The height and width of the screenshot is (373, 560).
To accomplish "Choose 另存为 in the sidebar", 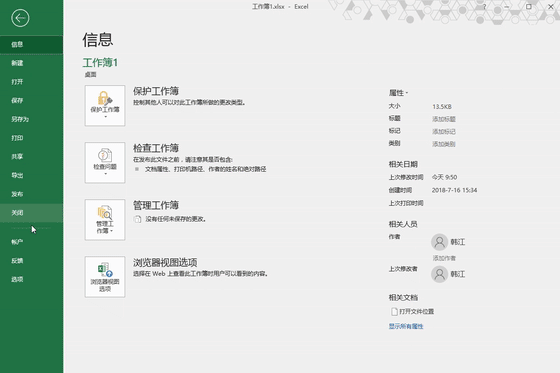I will [31, 119].
